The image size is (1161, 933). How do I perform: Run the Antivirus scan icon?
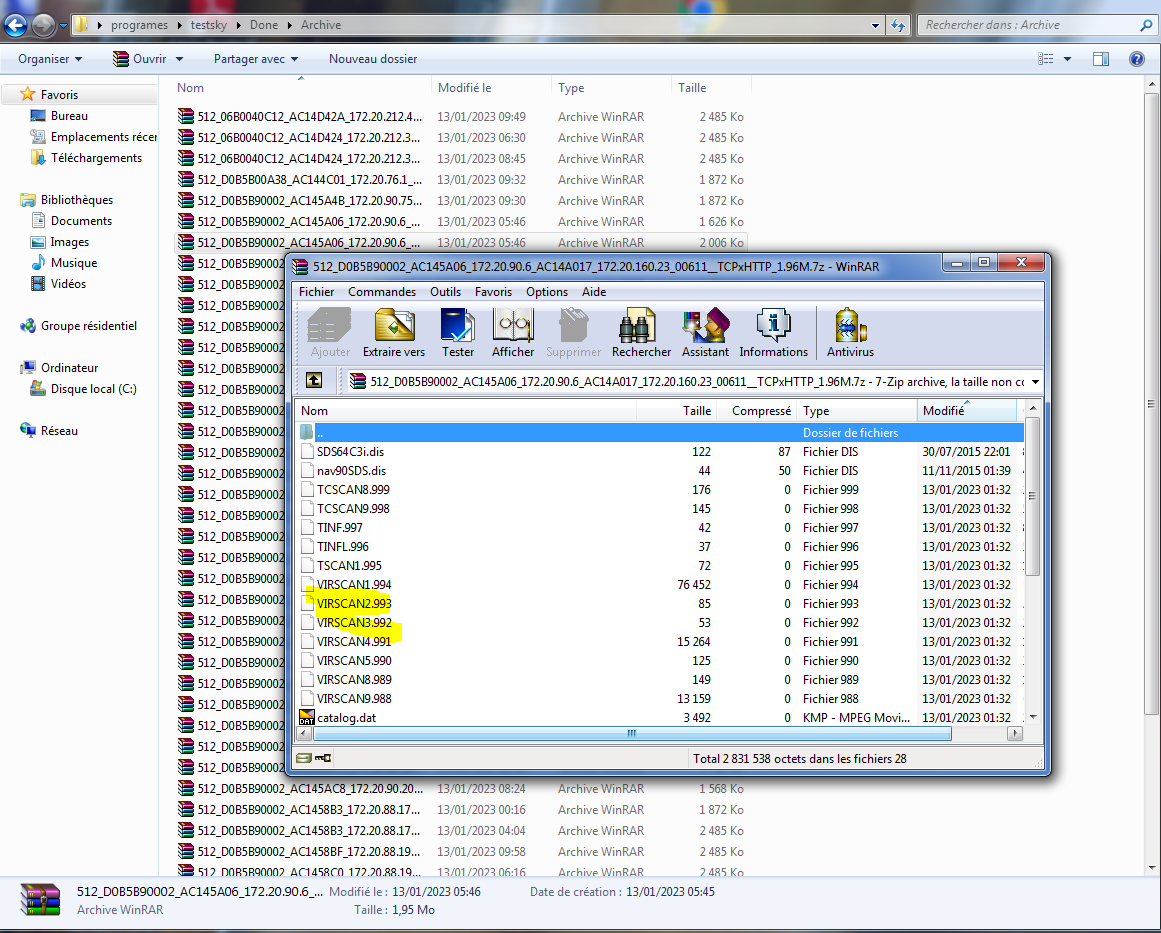pos(850,331)
